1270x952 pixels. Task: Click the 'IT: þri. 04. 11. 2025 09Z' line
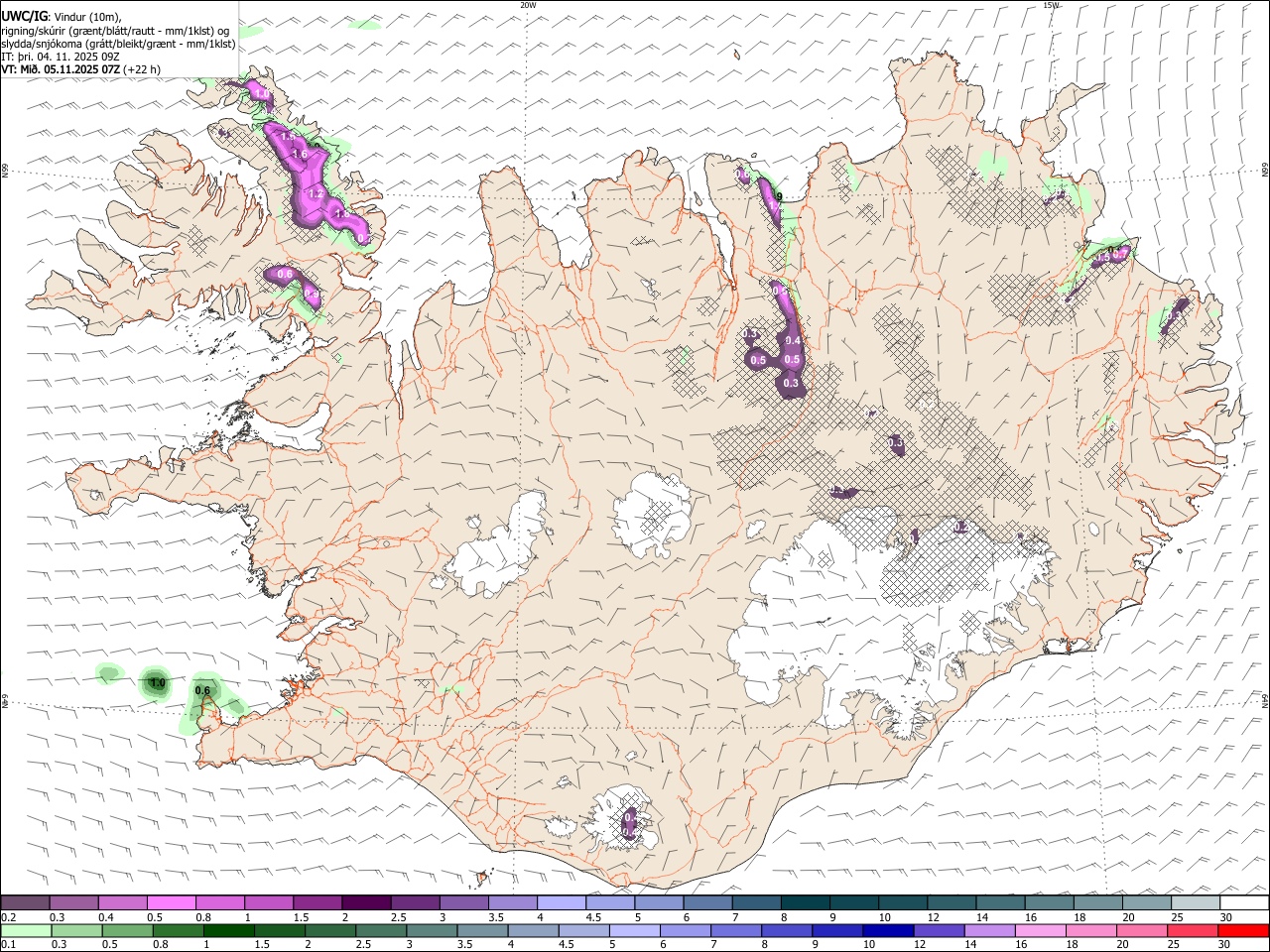pyautogui.click(x=61, y=57)
